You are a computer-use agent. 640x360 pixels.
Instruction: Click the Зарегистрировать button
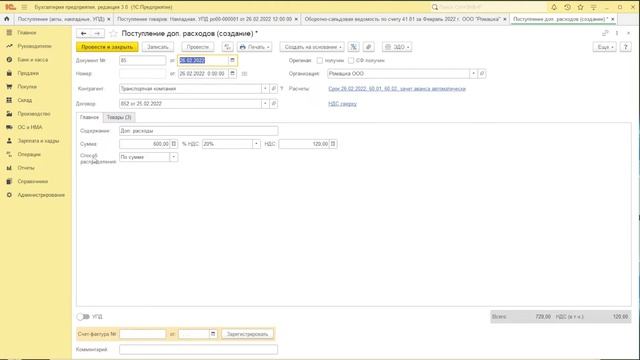point(247,334)
